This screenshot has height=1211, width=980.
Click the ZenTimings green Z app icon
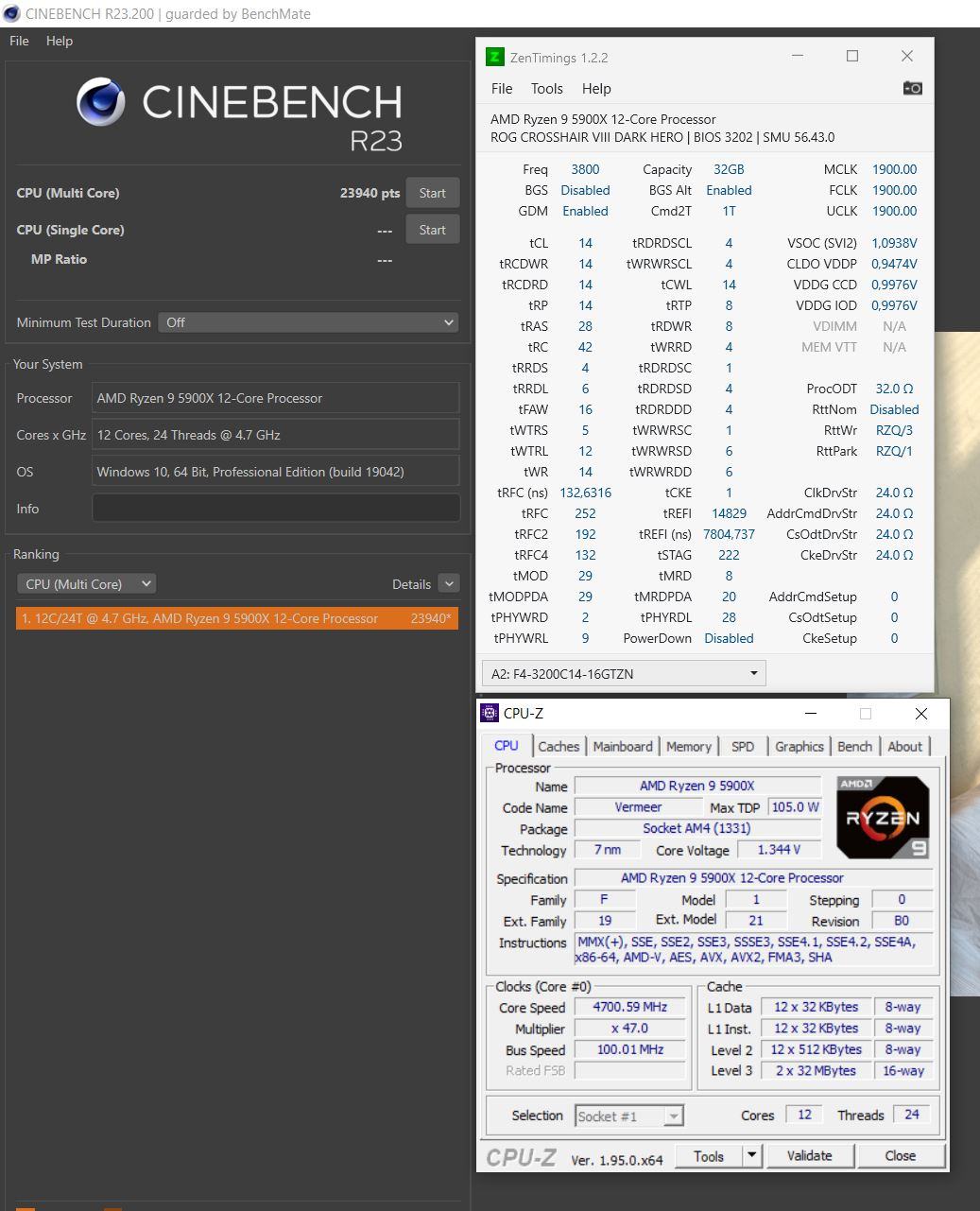point(494,57)
